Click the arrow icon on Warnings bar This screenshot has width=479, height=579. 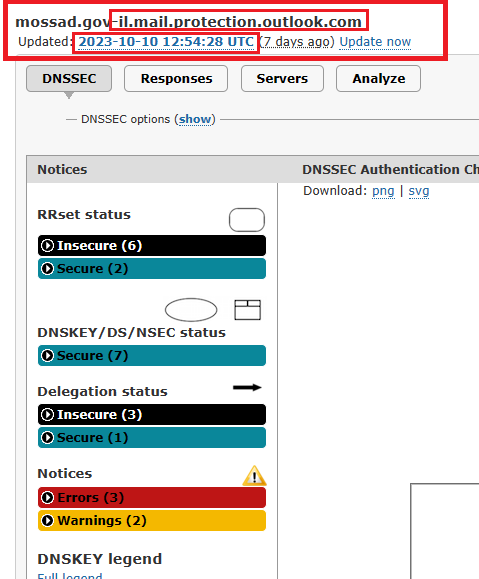(47, 521)
